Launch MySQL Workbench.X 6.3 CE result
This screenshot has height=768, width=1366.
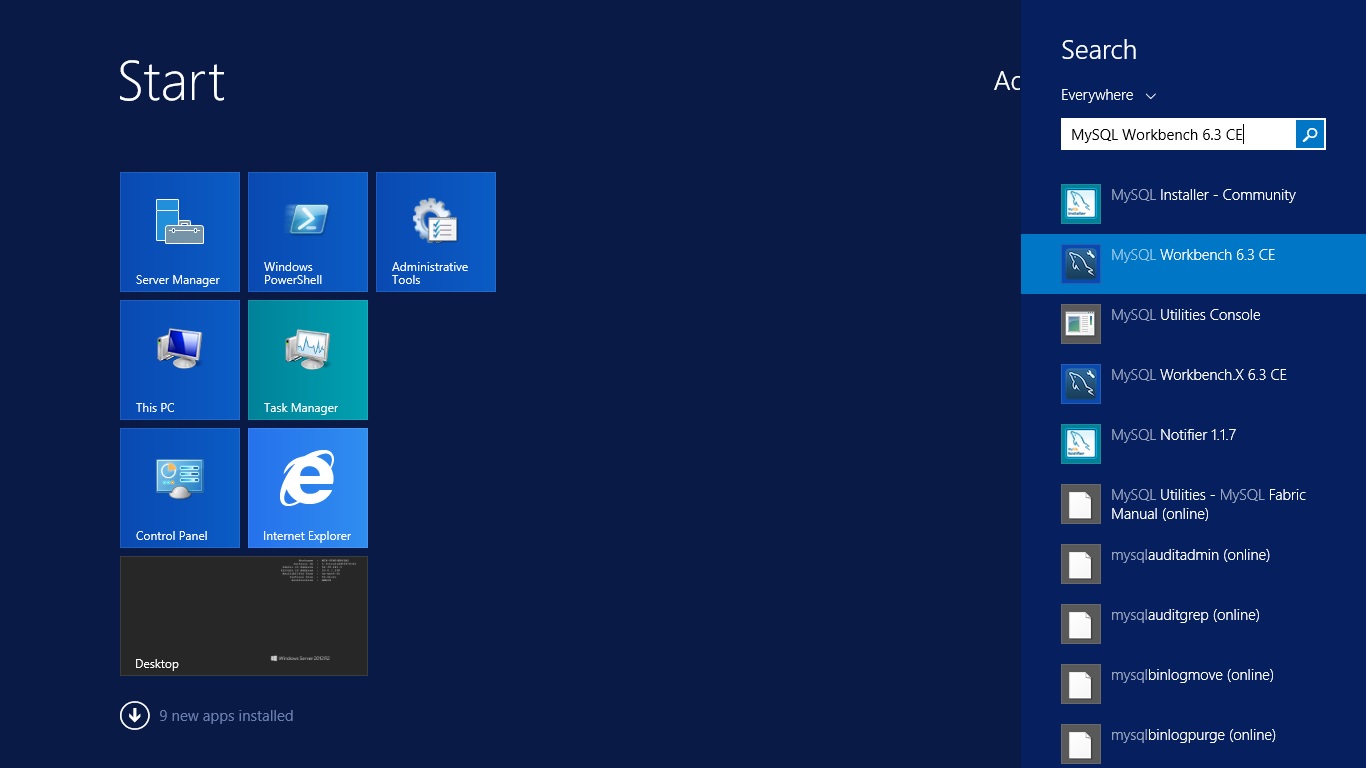1193,384
